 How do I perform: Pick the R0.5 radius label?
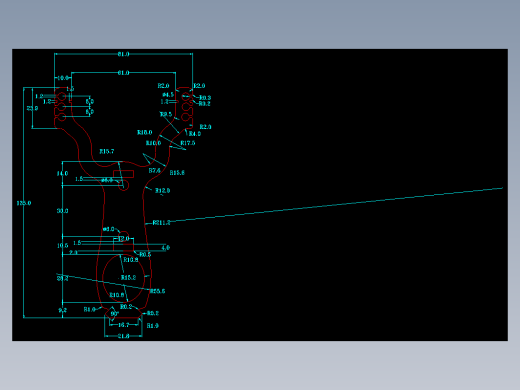click(x=145, y=254)
